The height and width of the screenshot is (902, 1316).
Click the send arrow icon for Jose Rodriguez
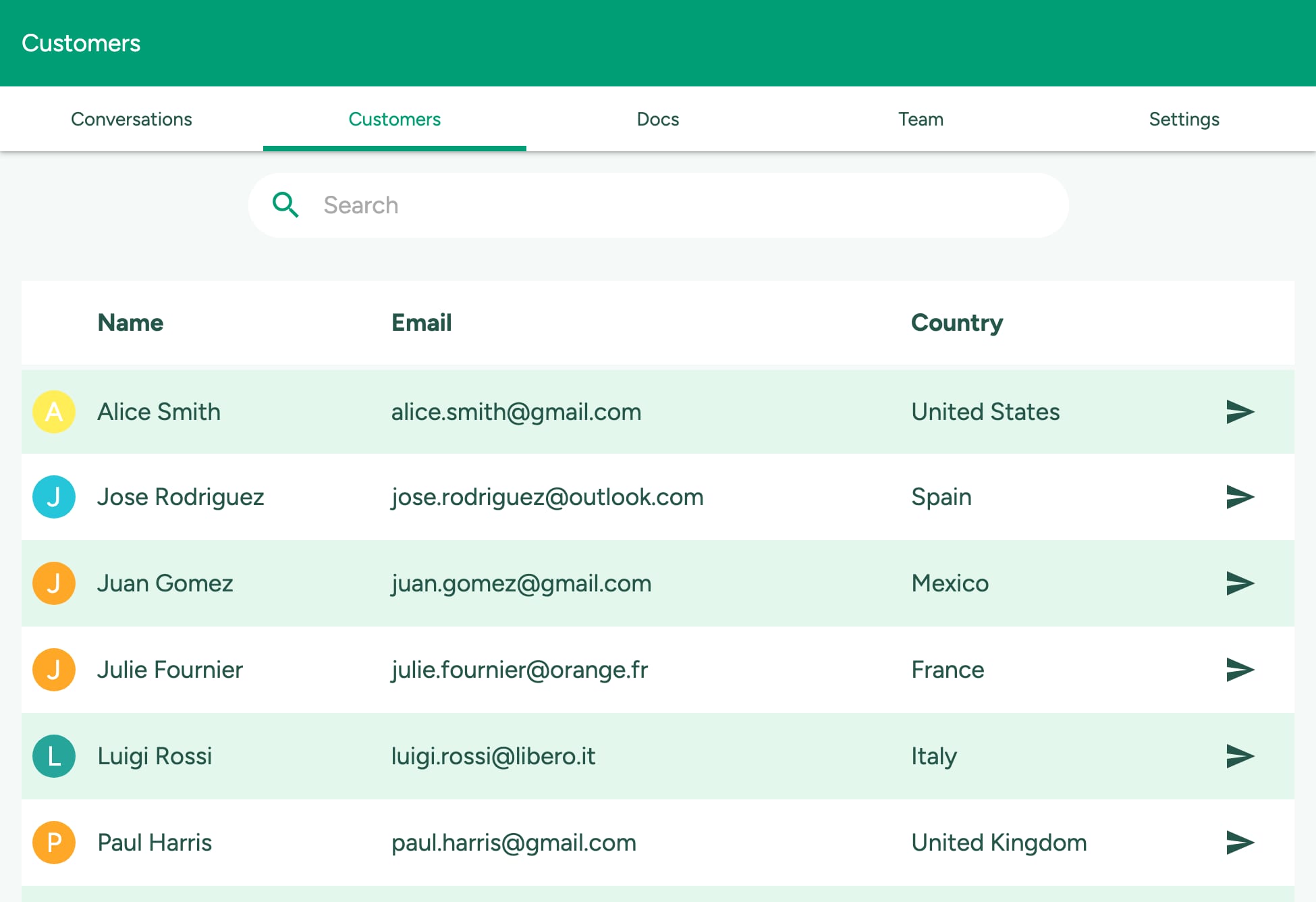point(1240,497)
